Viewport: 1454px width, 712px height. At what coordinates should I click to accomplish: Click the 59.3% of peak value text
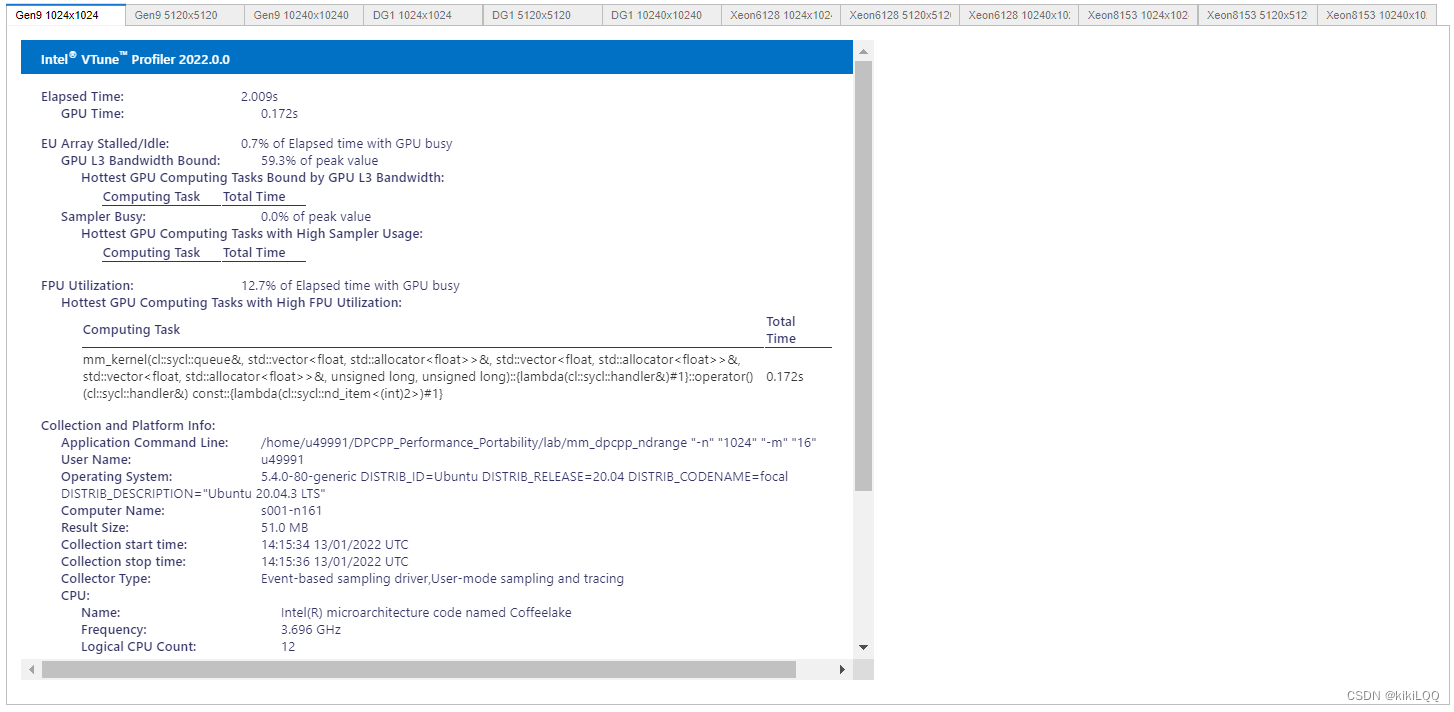pos(319,161)
